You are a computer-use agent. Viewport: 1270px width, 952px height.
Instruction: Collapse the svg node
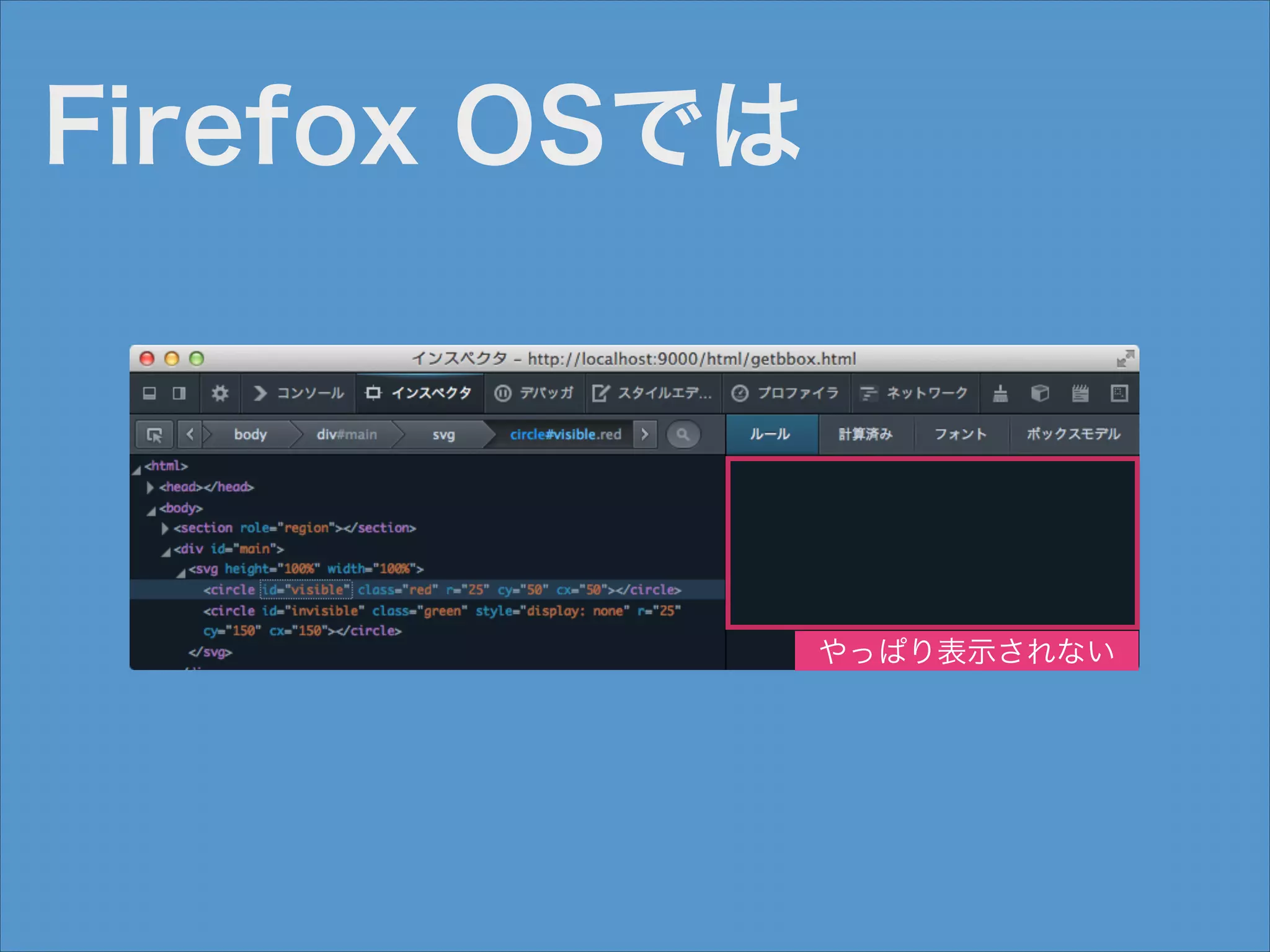click(x=181, y=572)
